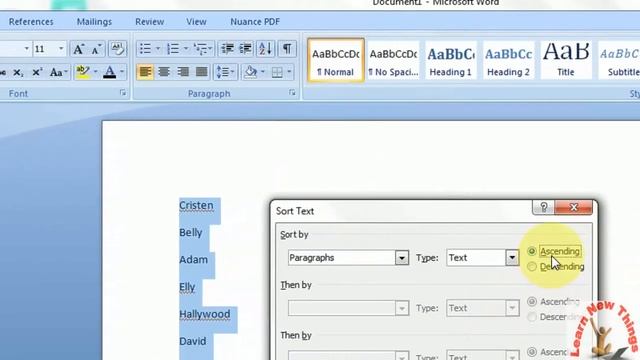Open the Mailings tab
Screen dimensions: 640x360
pyautogui.click(x=94, y=22)
